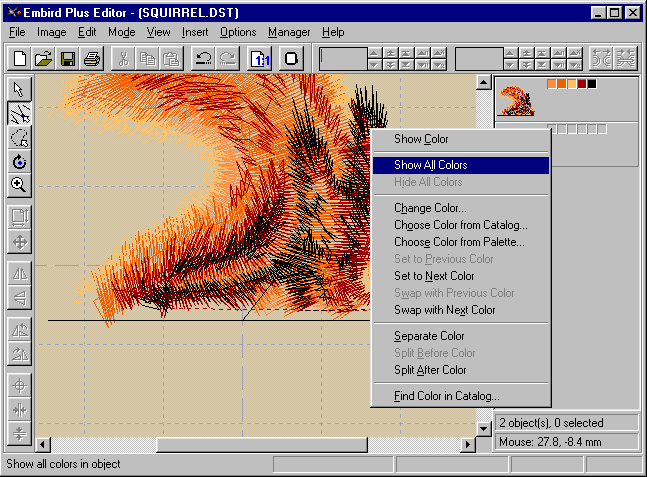Select the arrow pointer tool
This screenshot has height=477, width=647.
point(19,89)
